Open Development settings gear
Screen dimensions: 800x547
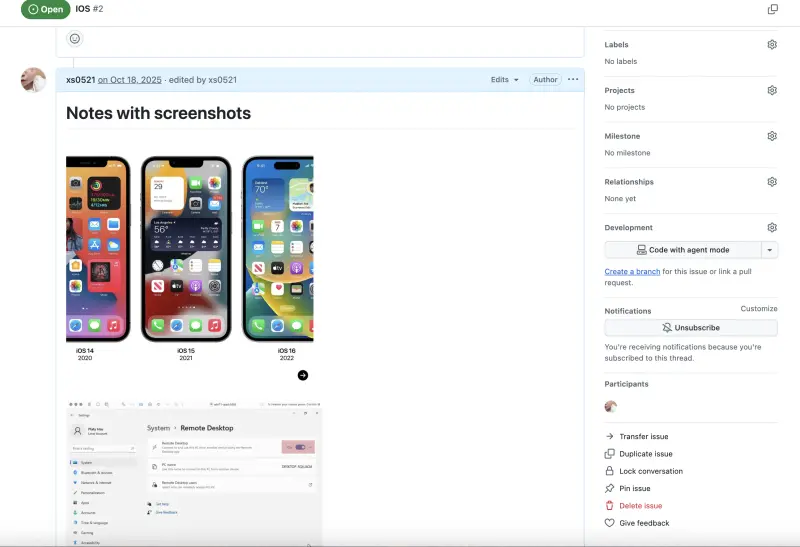coord(772,228)
